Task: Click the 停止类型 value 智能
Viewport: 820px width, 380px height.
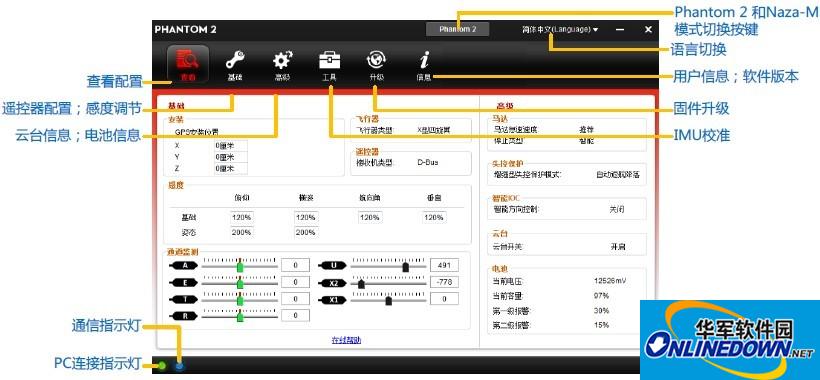Action: click(x=586, y=141)
